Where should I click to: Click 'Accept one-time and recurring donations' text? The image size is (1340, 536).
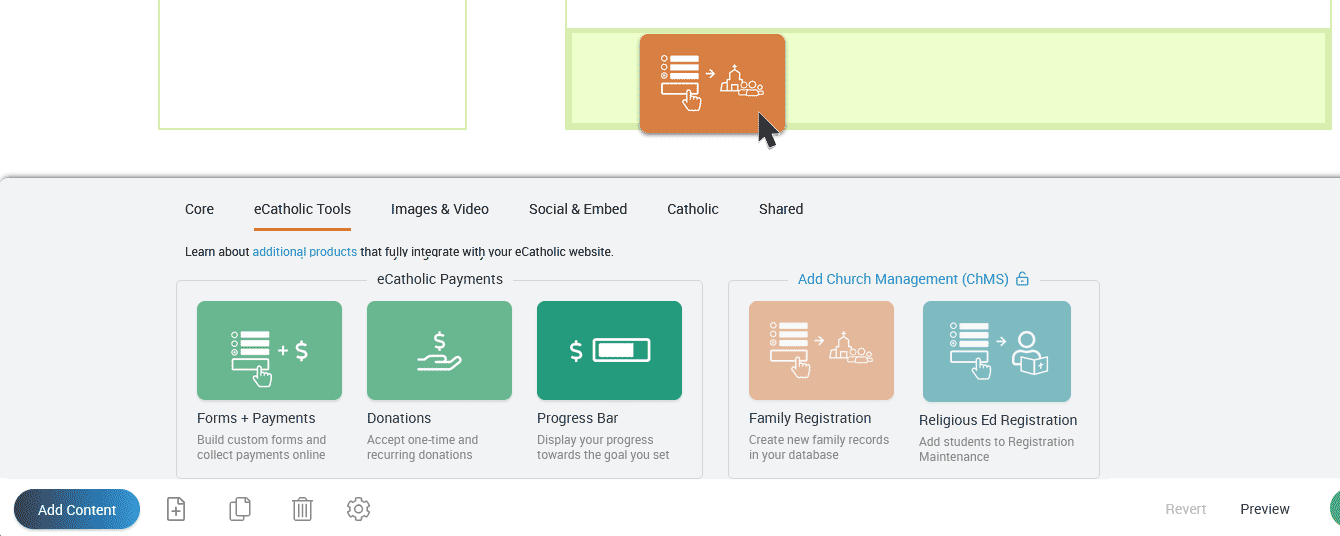pos(423,447)
